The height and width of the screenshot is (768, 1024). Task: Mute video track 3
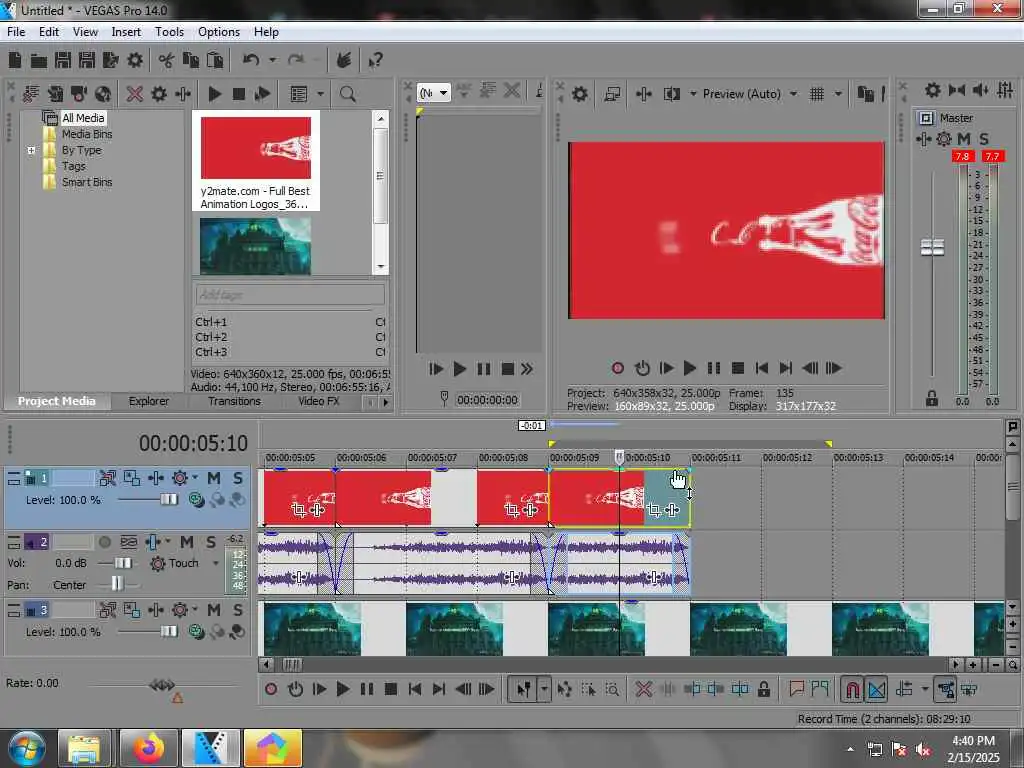click(214, 610)
